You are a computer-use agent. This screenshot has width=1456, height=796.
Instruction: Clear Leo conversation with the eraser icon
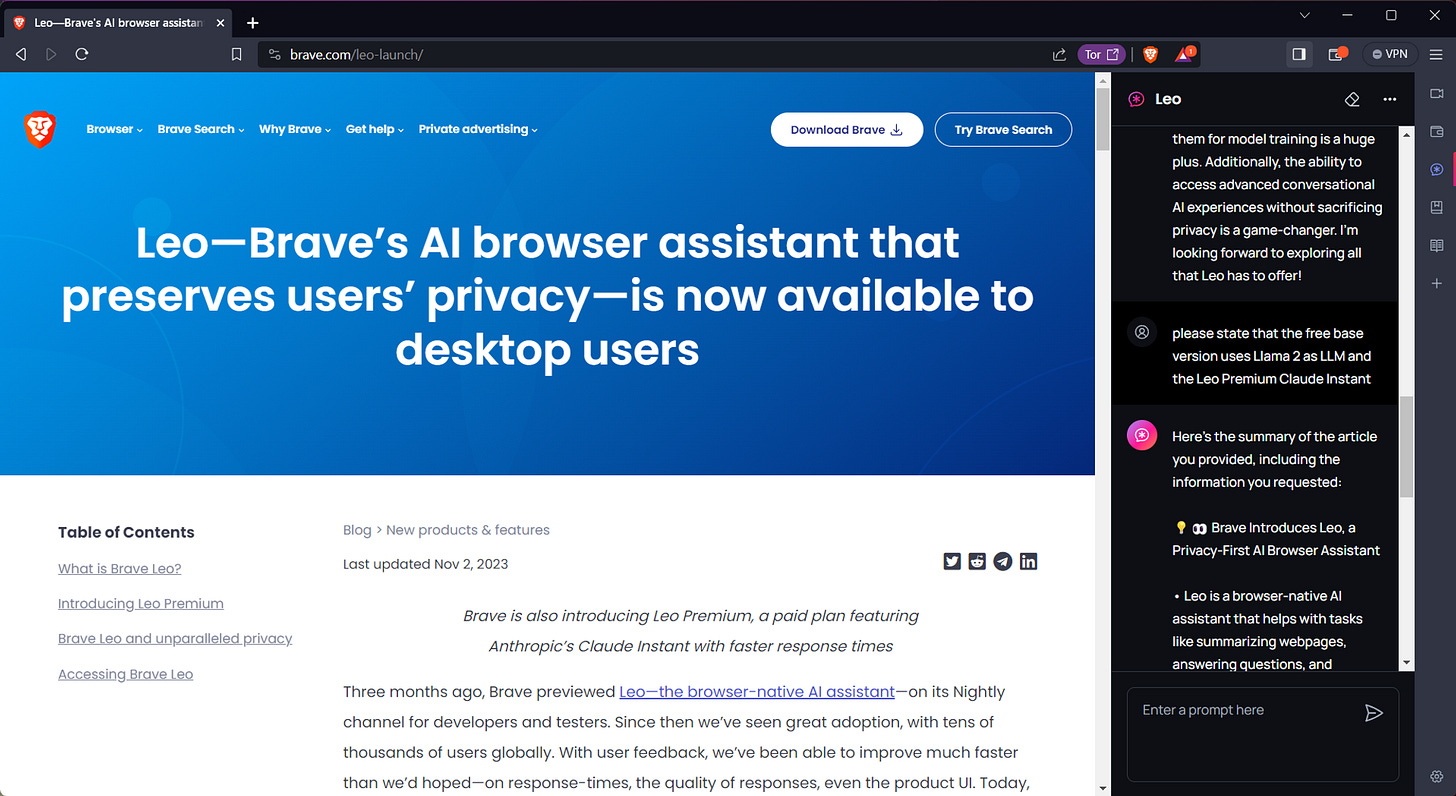coord(1352,99)
